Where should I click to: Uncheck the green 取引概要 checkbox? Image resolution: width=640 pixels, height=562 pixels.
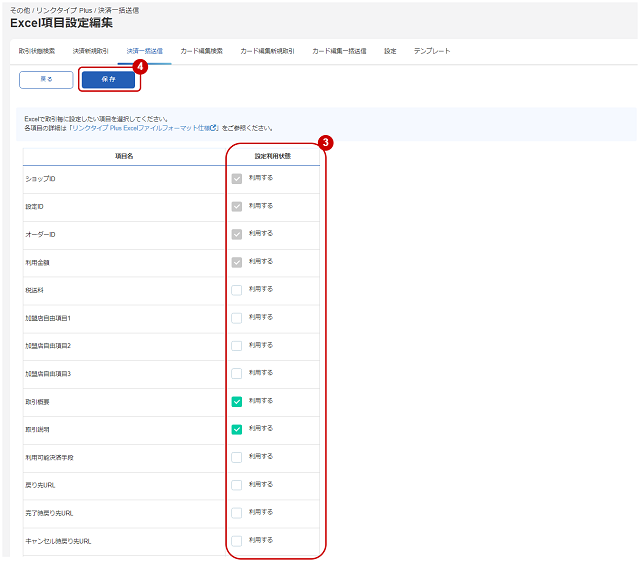click(237, 402)
